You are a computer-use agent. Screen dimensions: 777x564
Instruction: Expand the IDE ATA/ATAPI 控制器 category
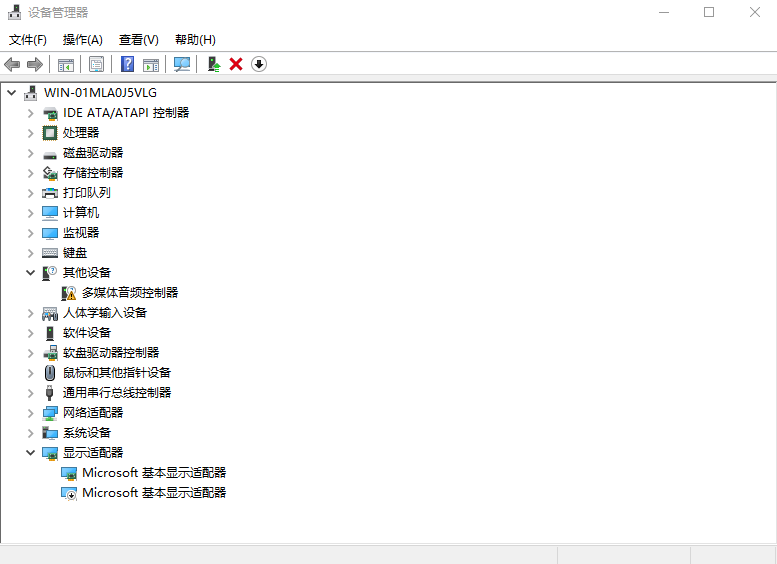point(31,113)
